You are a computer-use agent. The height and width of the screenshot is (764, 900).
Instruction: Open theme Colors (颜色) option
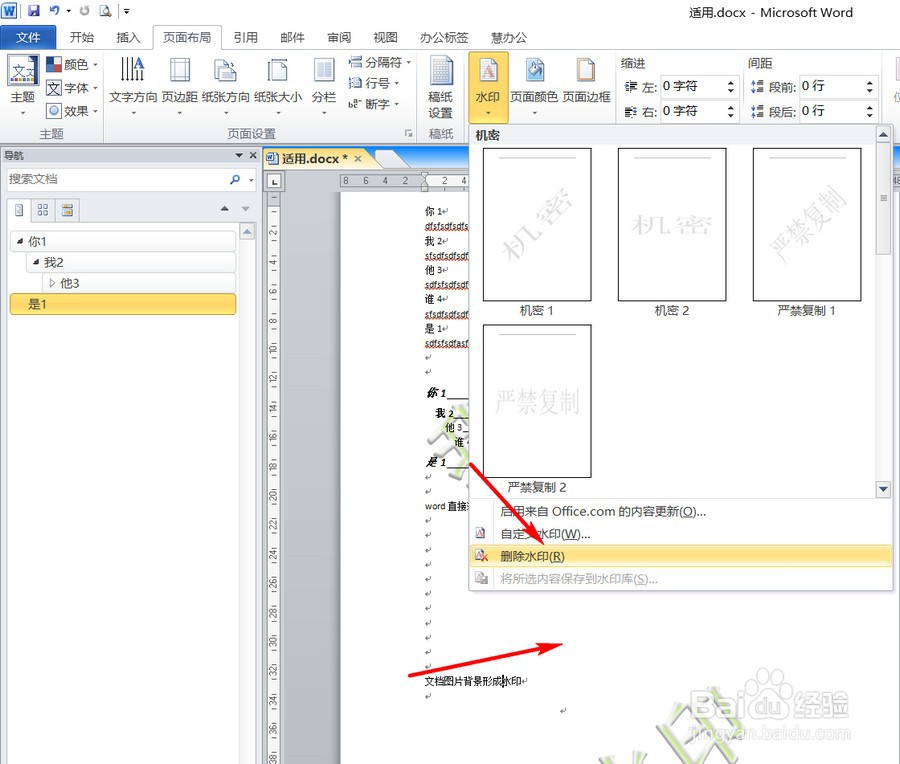click(72, 64)
